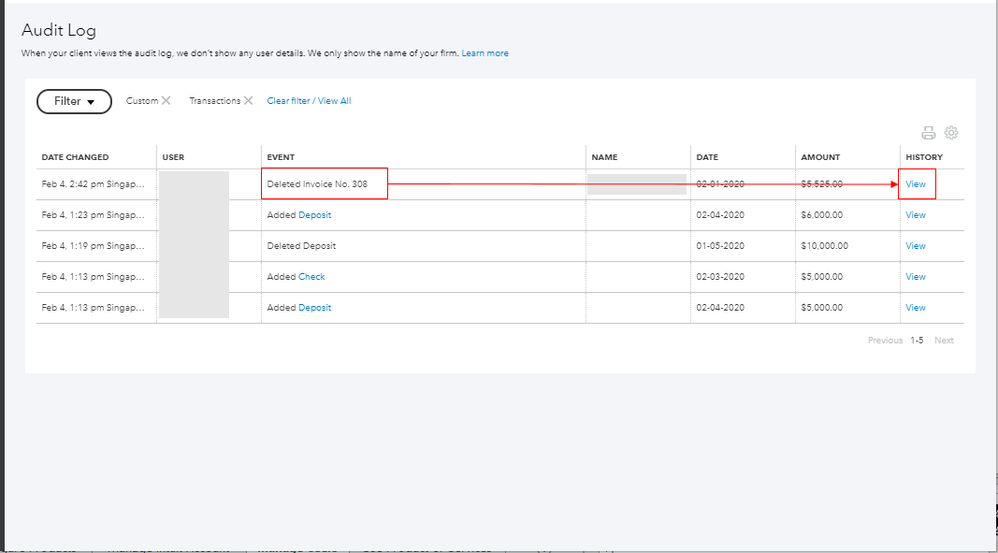This screenshot has height=553, width=998.
Task: Click the Date Changed column header
Action: click(x=75, y=157)
